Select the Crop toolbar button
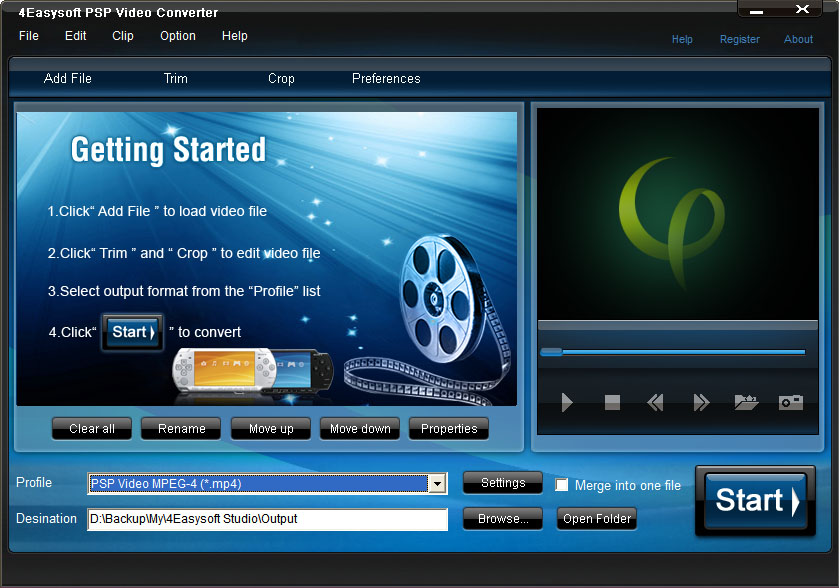 [281, 79]
